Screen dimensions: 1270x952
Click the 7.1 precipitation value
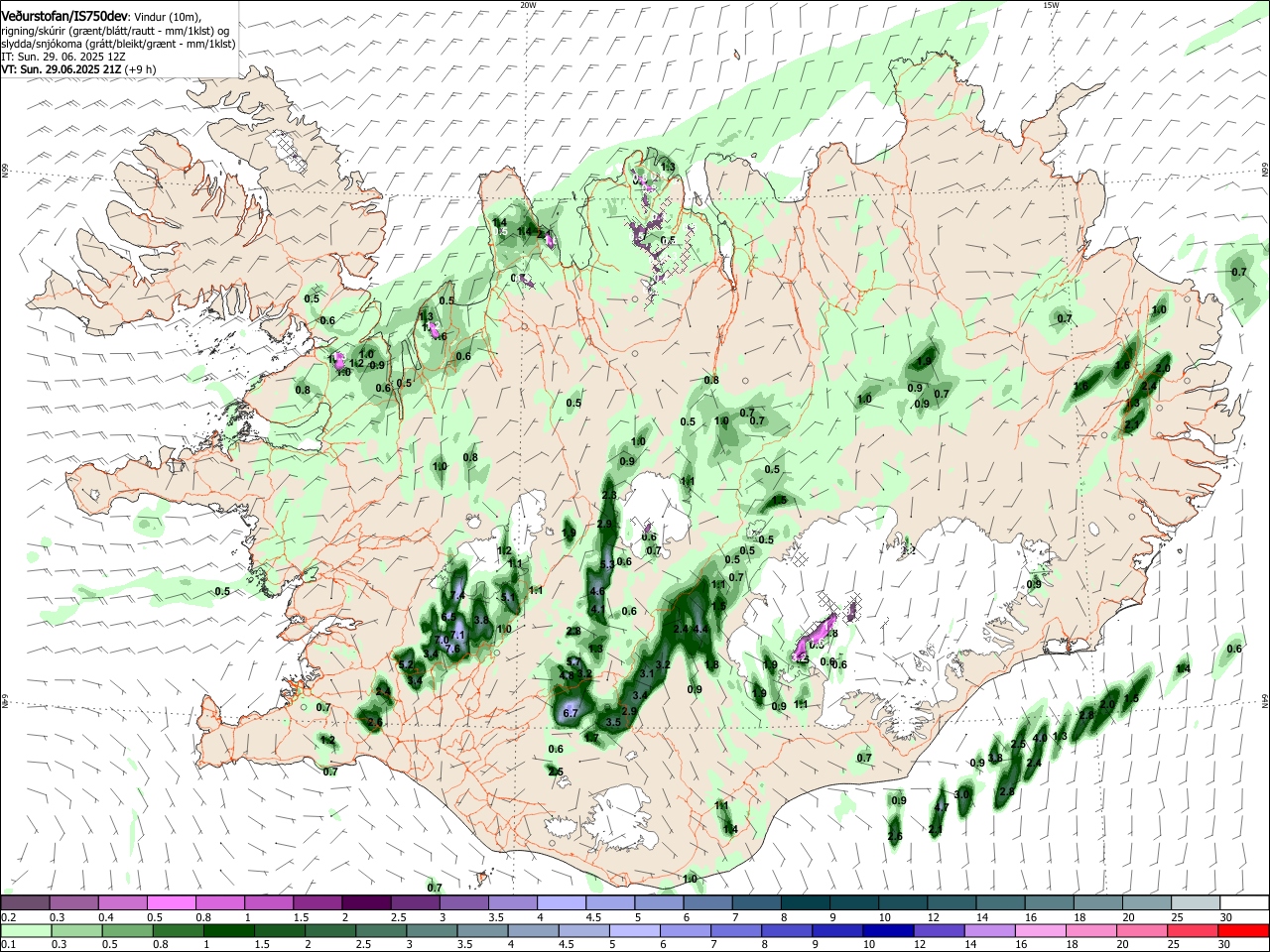[458, 635]
